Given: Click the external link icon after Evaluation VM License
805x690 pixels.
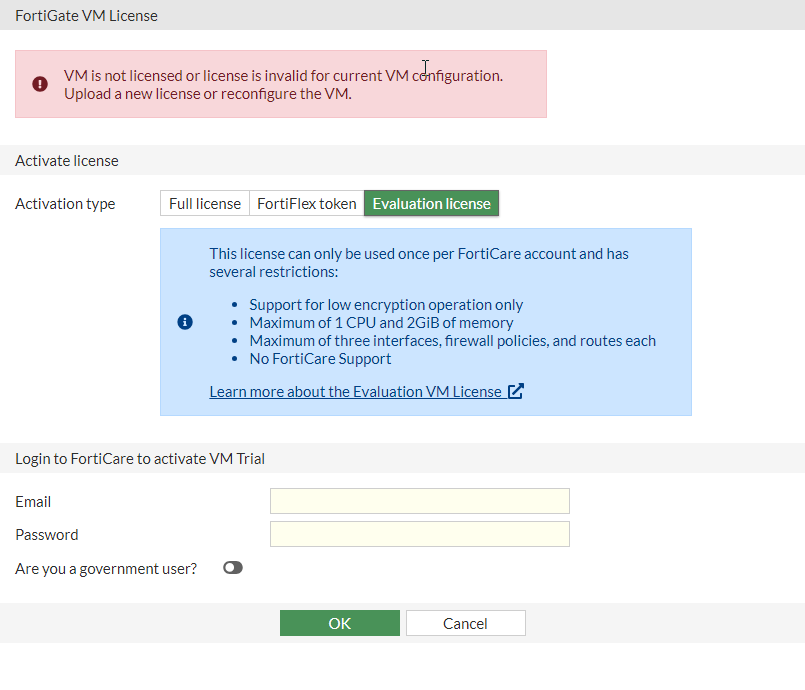Looking at the screenshot, I should pyautogui.click(x=515, y=391).
